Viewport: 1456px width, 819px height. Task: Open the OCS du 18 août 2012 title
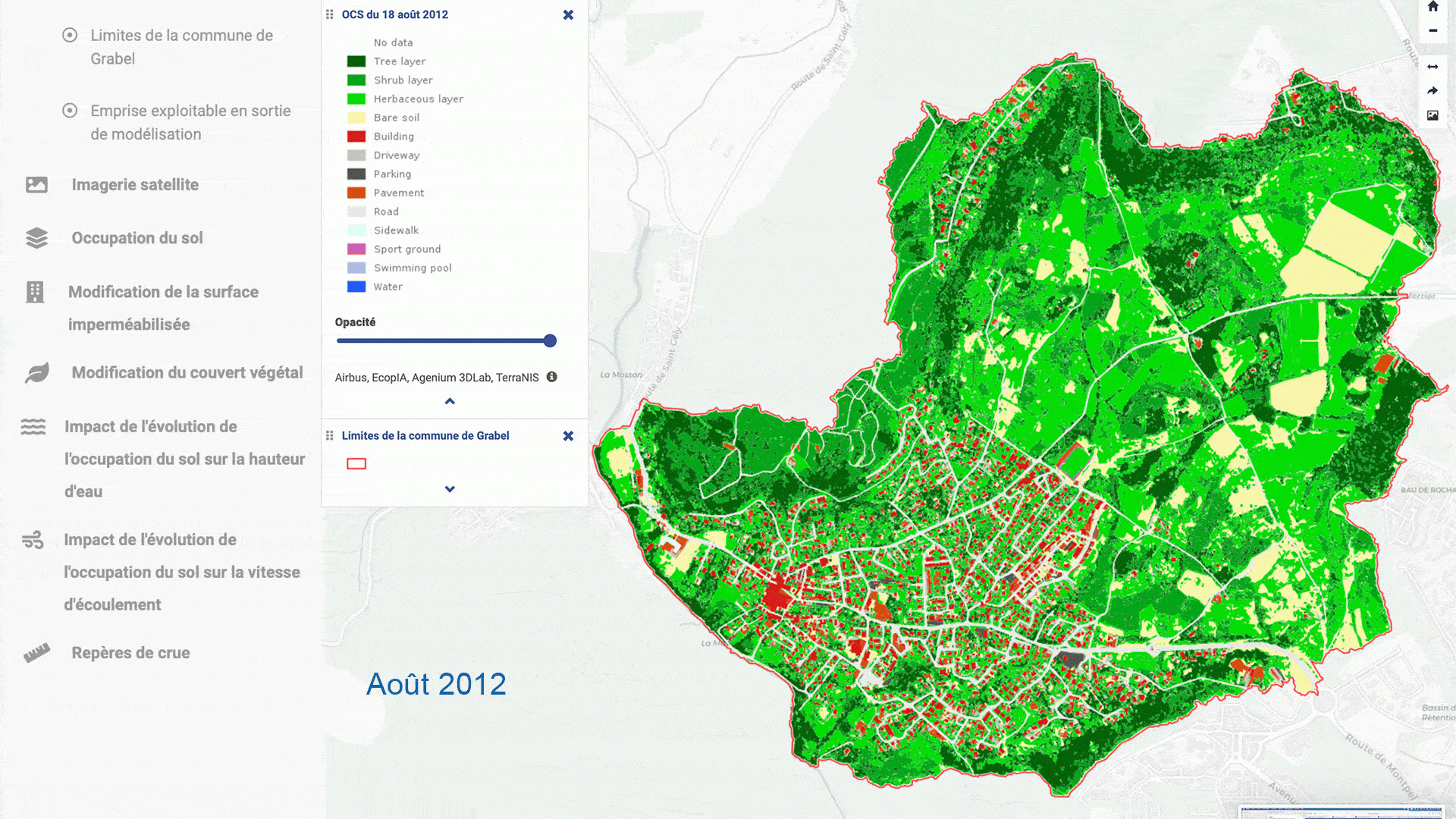395,14
